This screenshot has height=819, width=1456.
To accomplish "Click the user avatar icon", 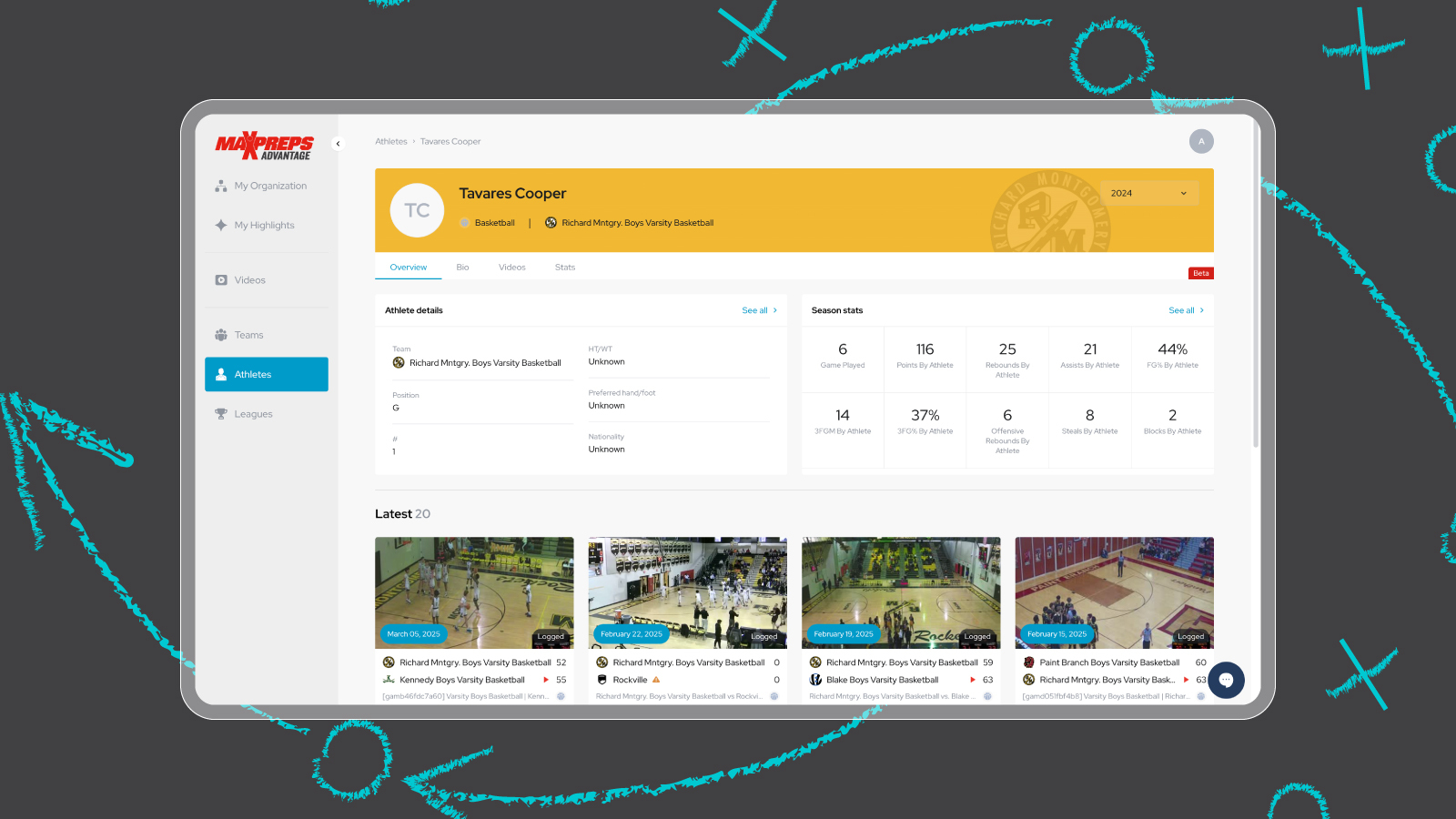I will (1201, 141).
